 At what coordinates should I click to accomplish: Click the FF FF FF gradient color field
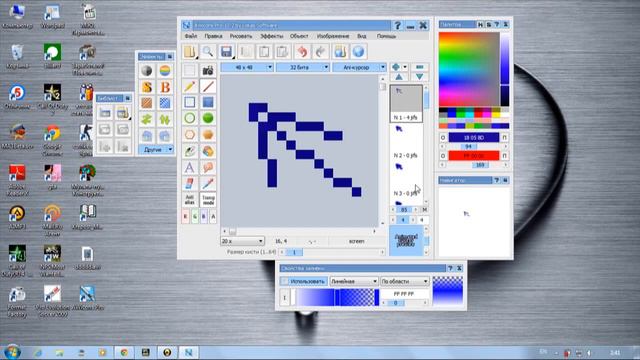coord(404,293)
